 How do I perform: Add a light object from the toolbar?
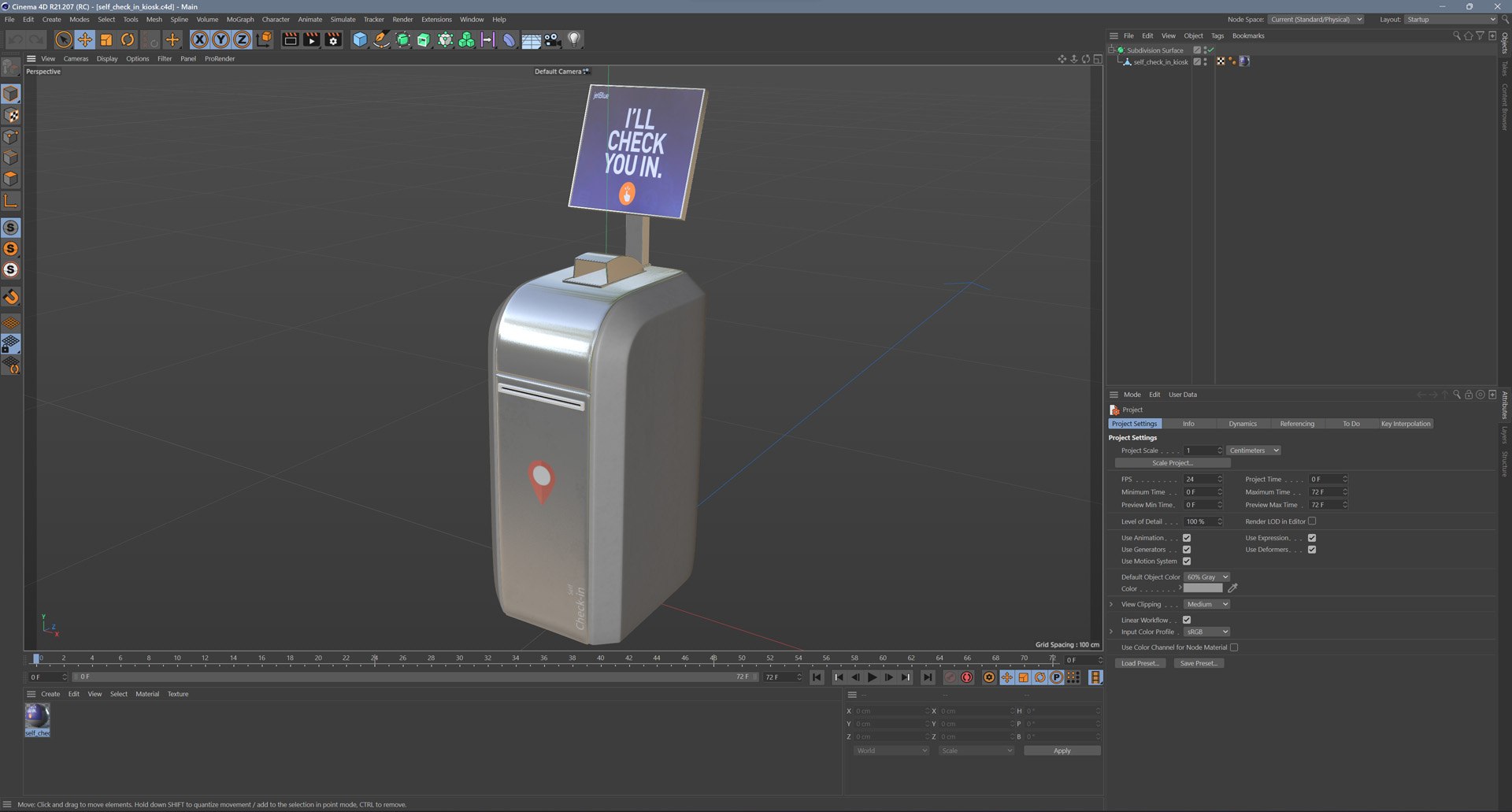tap(574, 39)
